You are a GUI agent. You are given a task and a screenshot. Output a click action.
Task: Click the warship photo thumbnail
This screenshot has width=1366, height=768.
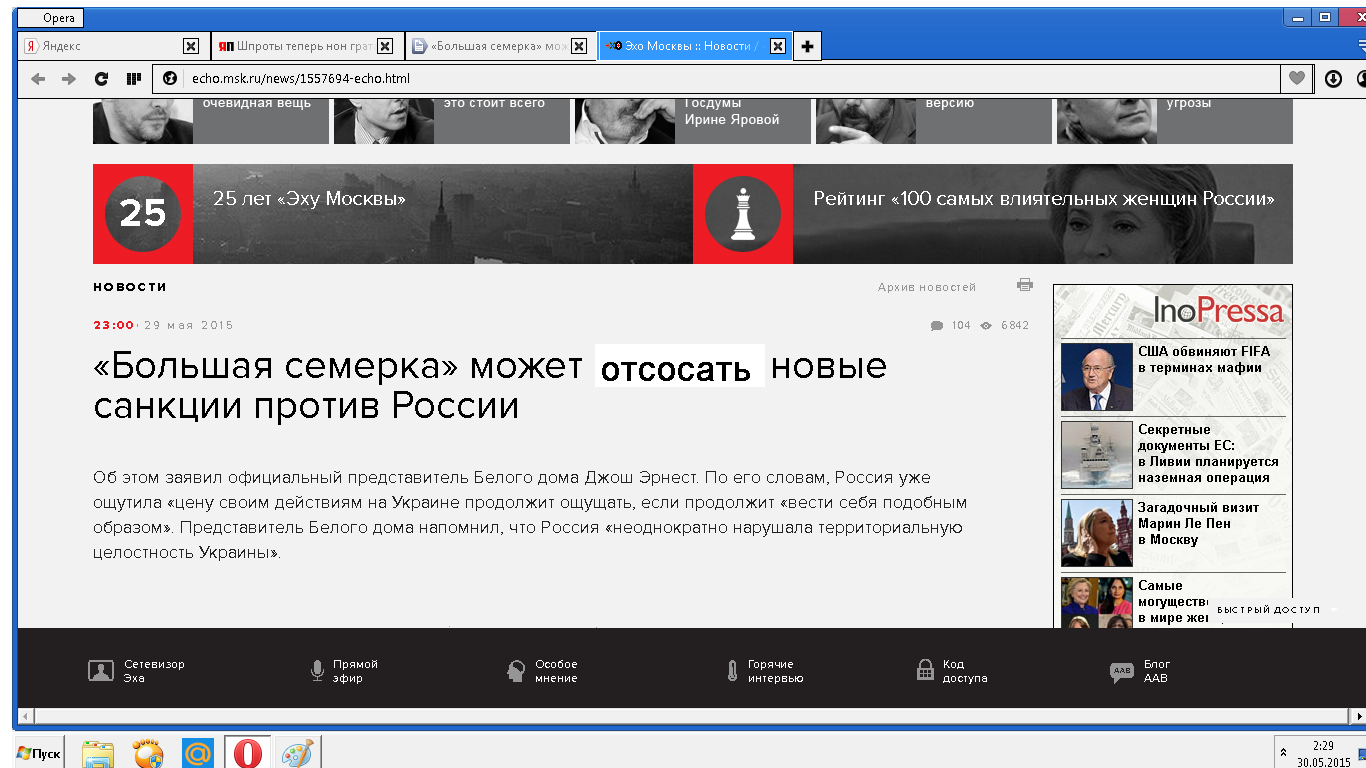[1097, 454]
